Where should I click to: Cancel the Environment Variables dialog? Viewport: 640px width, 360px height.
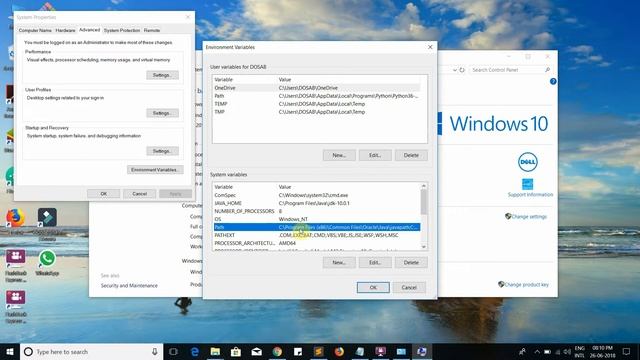409,287
